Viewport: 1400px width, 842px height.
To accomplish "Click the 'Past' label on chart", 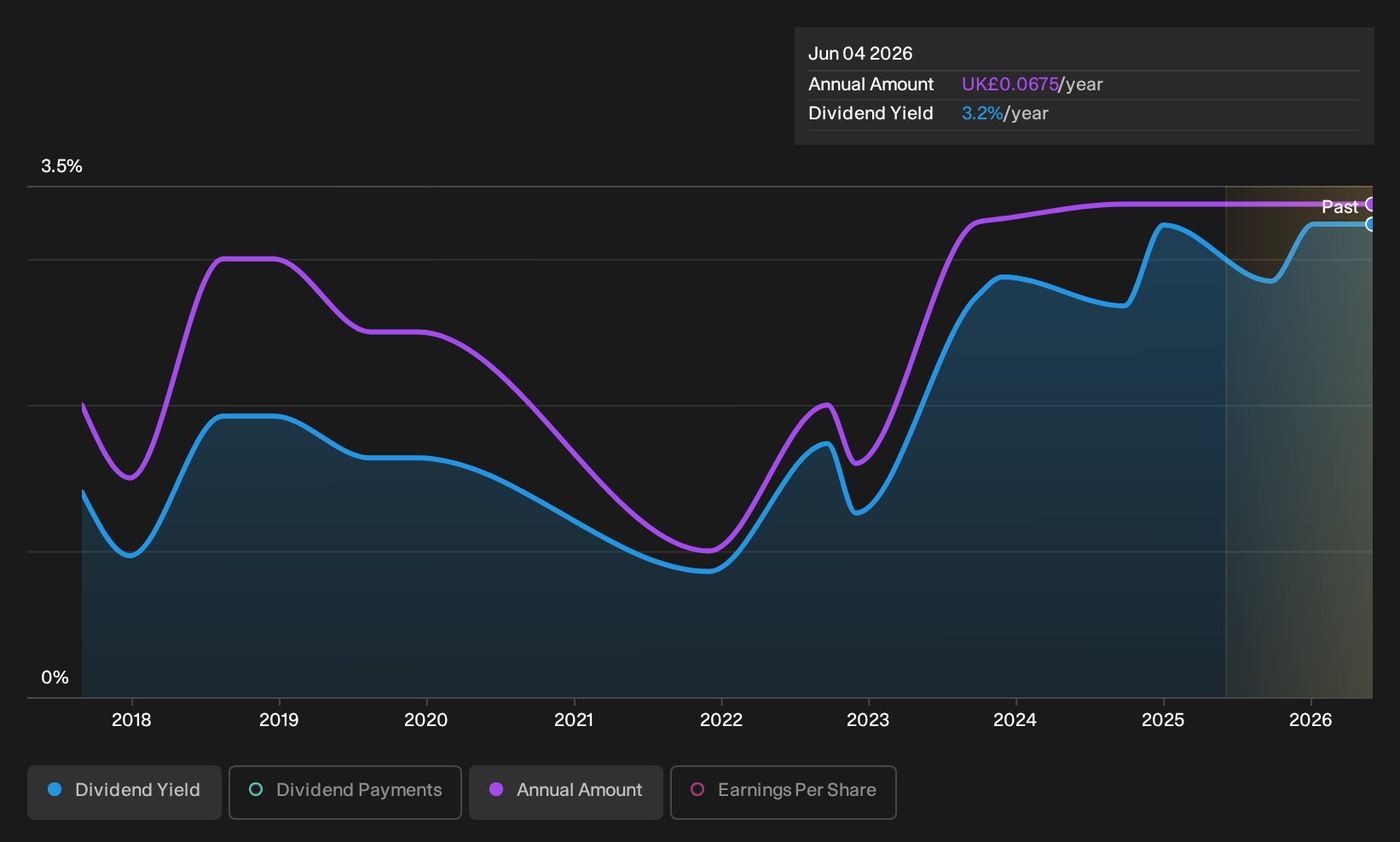I will (x=1339, y=207).
